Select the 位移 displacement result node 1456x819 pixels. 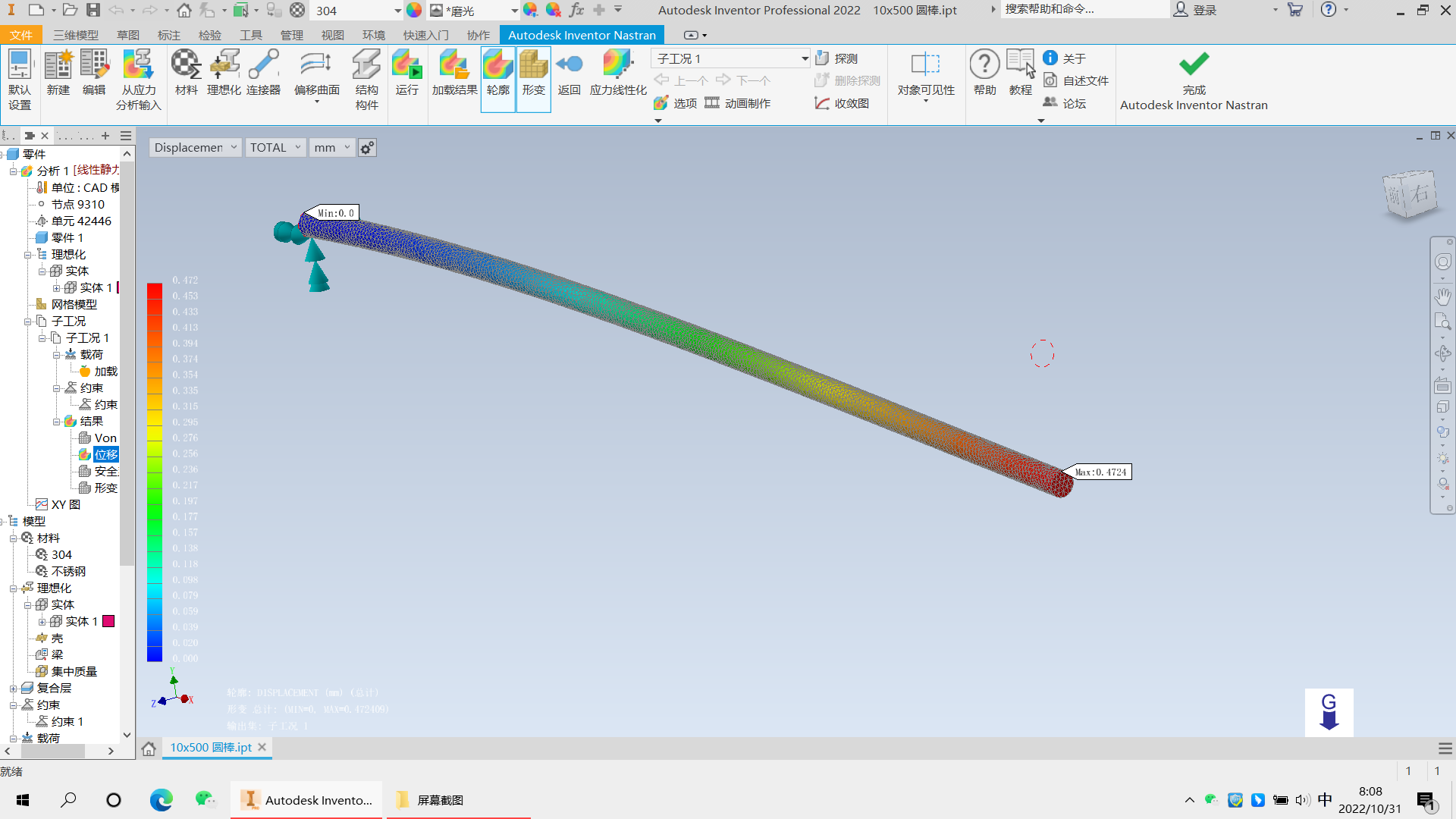pyautogui.click(x=105, y=454)
